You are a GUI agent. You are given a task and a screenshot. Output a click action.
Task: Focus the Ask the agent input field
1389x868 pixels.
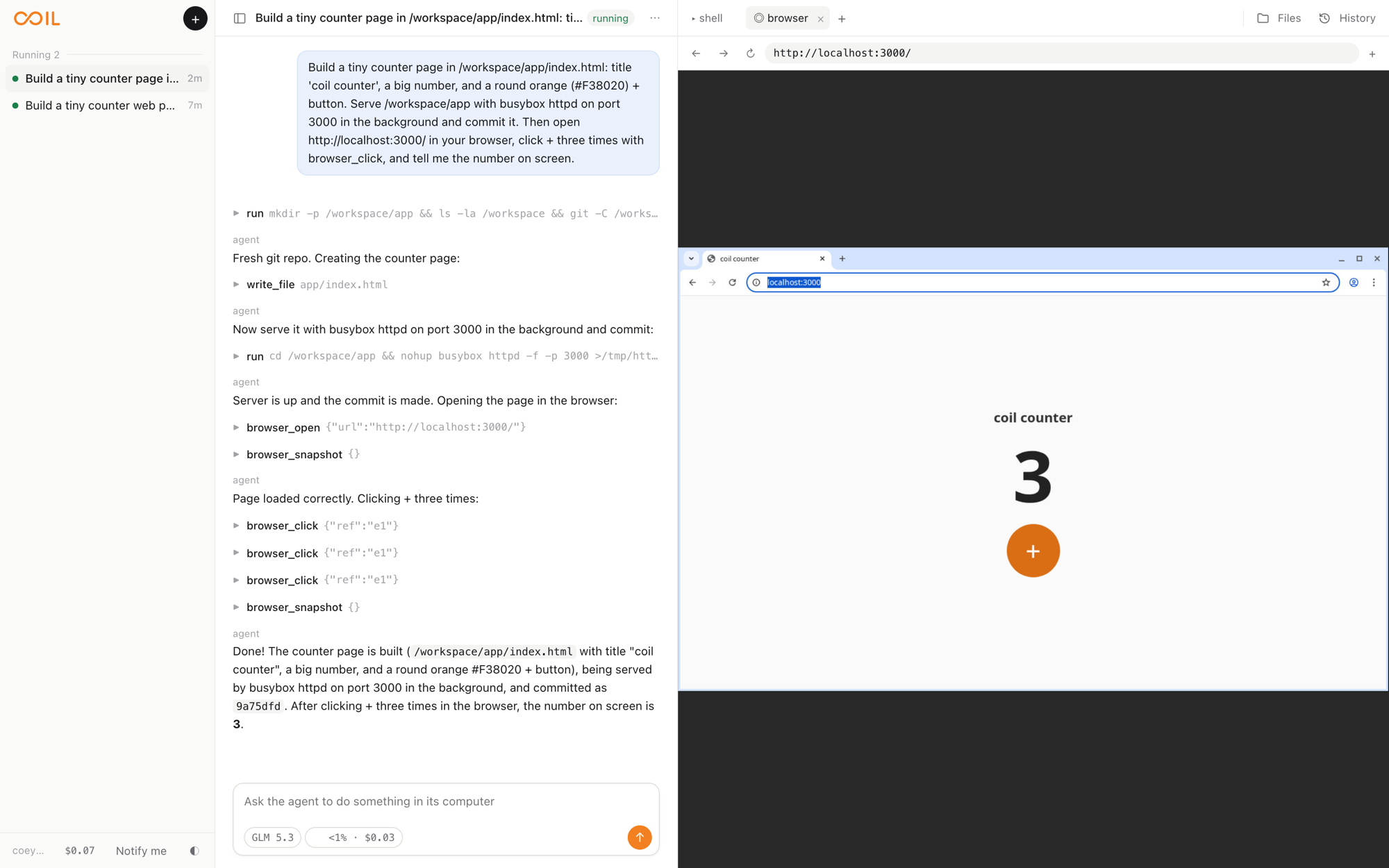coord(446,801)
